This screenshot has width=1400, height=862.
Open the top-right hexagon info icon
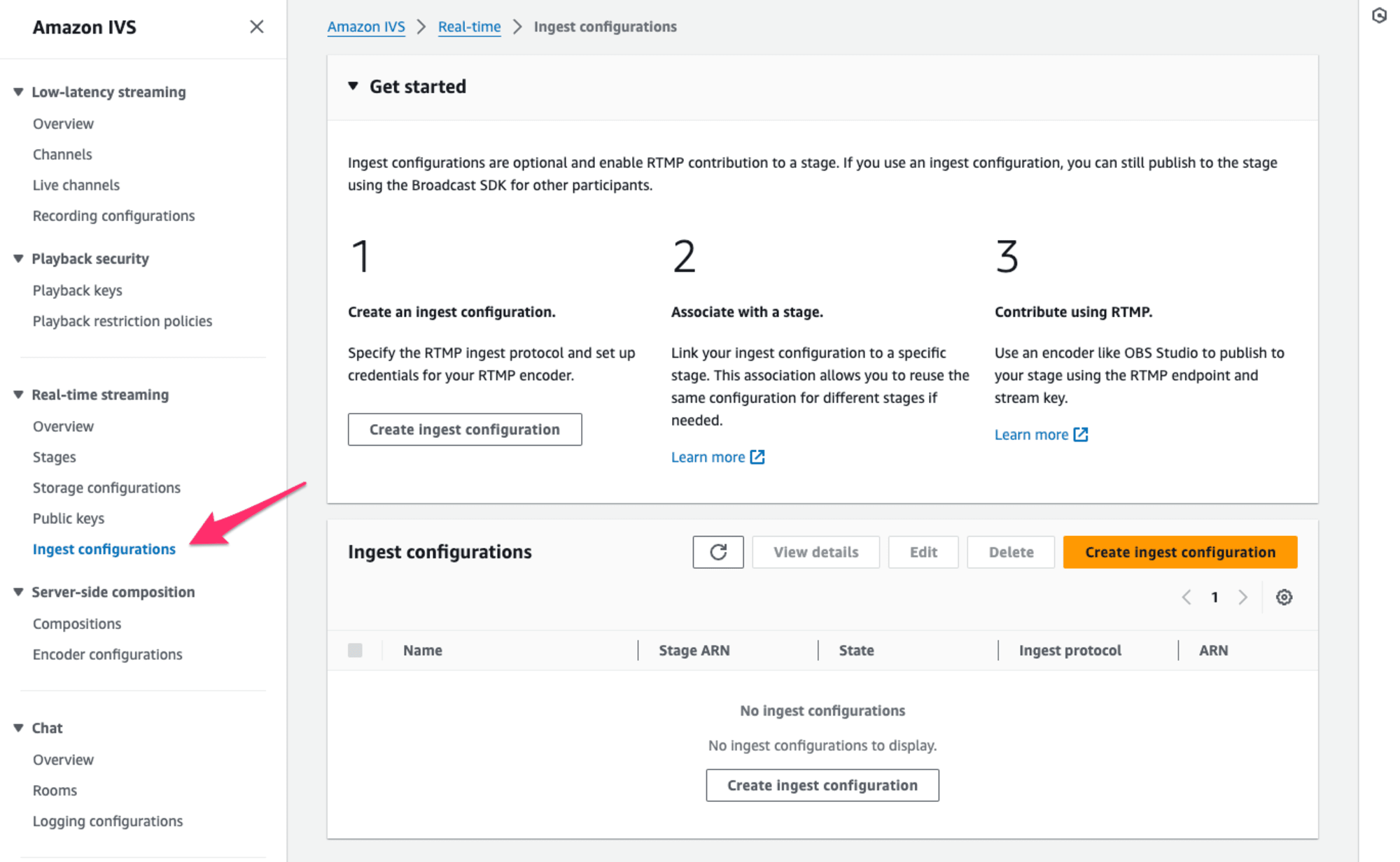tap(1379, 15)
